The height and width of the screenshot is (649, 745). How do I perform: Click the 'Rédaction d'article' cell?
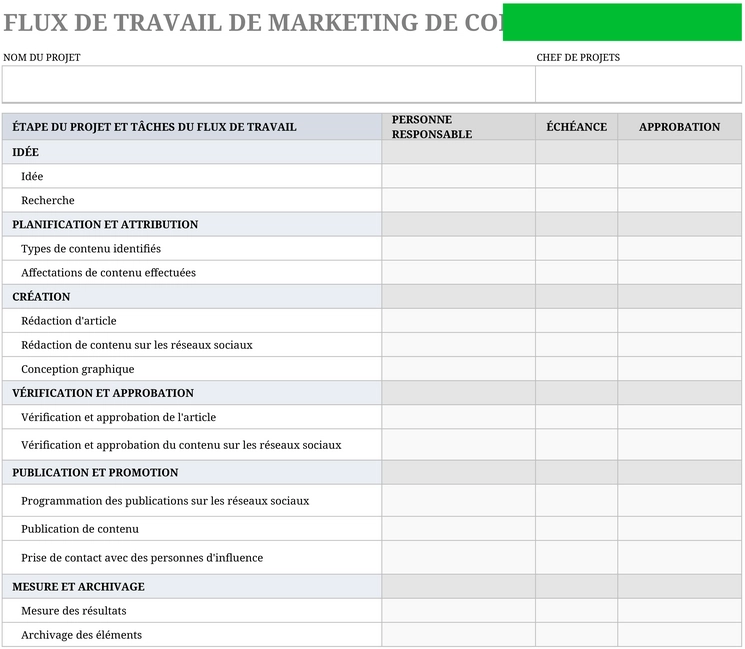(x=192, y=321)
